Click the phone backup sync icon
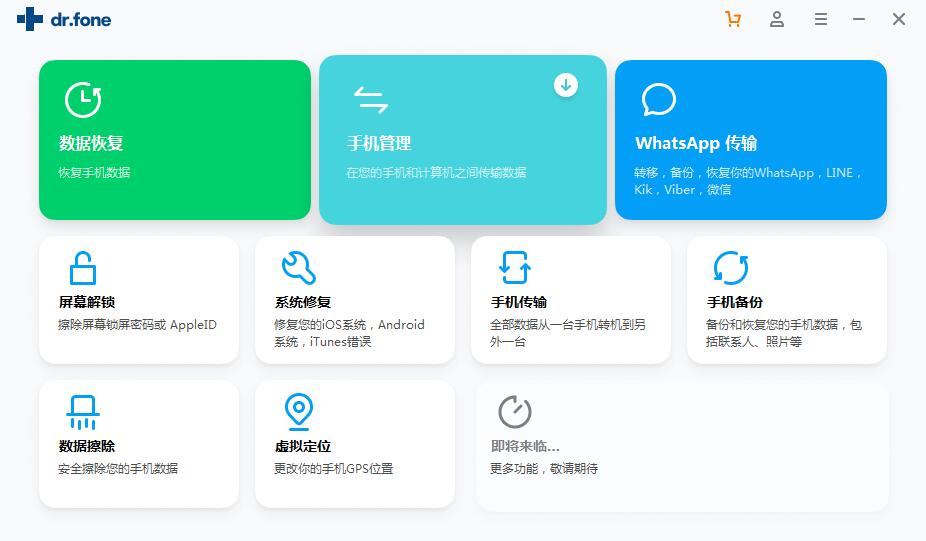 coord(731,268)
